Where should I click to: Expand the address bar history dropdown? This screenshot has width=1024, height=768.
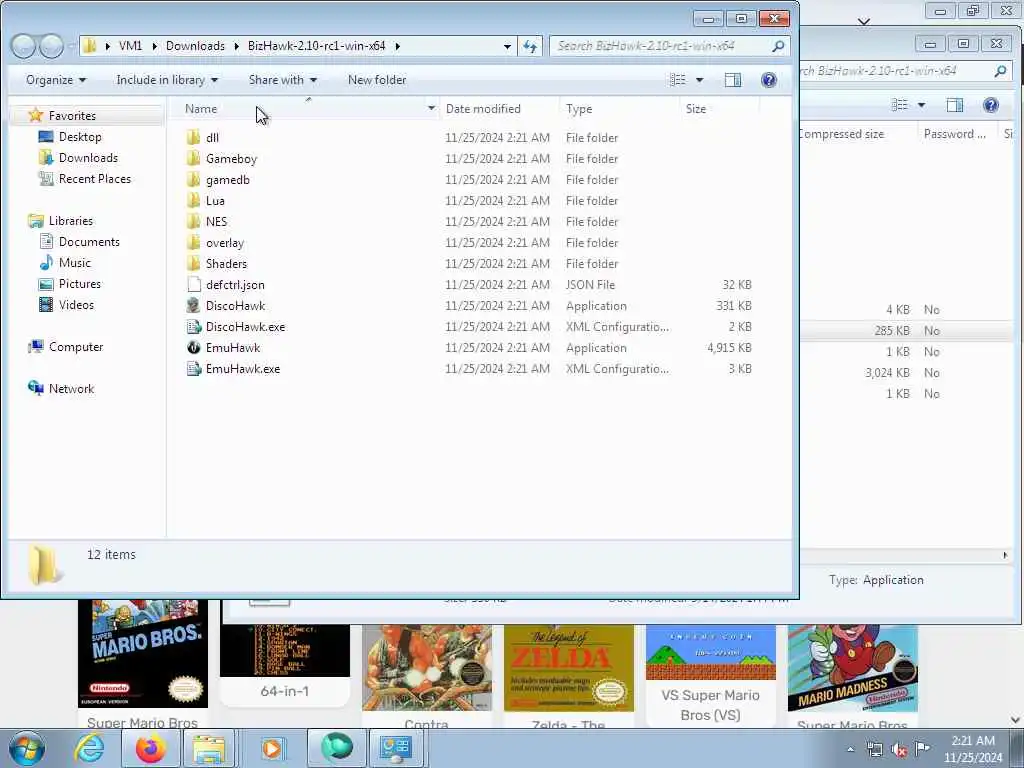point(507,46)
